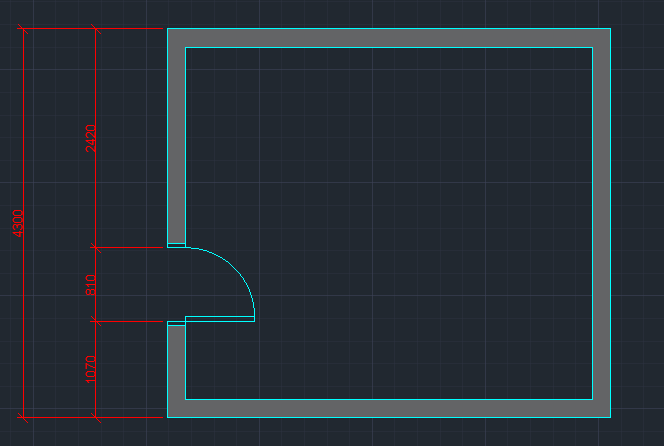This screenshot has width=664, height=446.
Task: Select the 4300 overall dimension text
Action: click(x=18, y=223)
